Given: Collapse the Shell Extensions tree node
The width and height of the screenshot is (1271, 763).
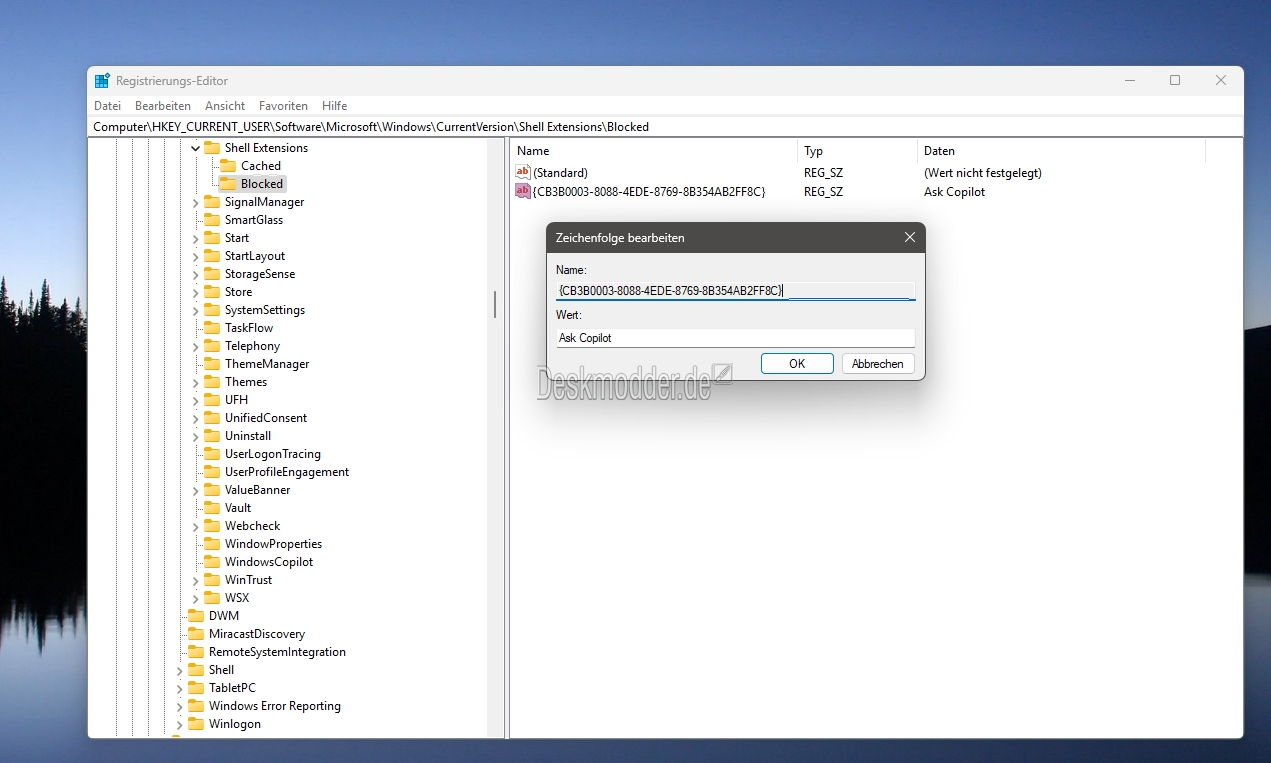Looking at the screenshot, I should tap(196, 148).
